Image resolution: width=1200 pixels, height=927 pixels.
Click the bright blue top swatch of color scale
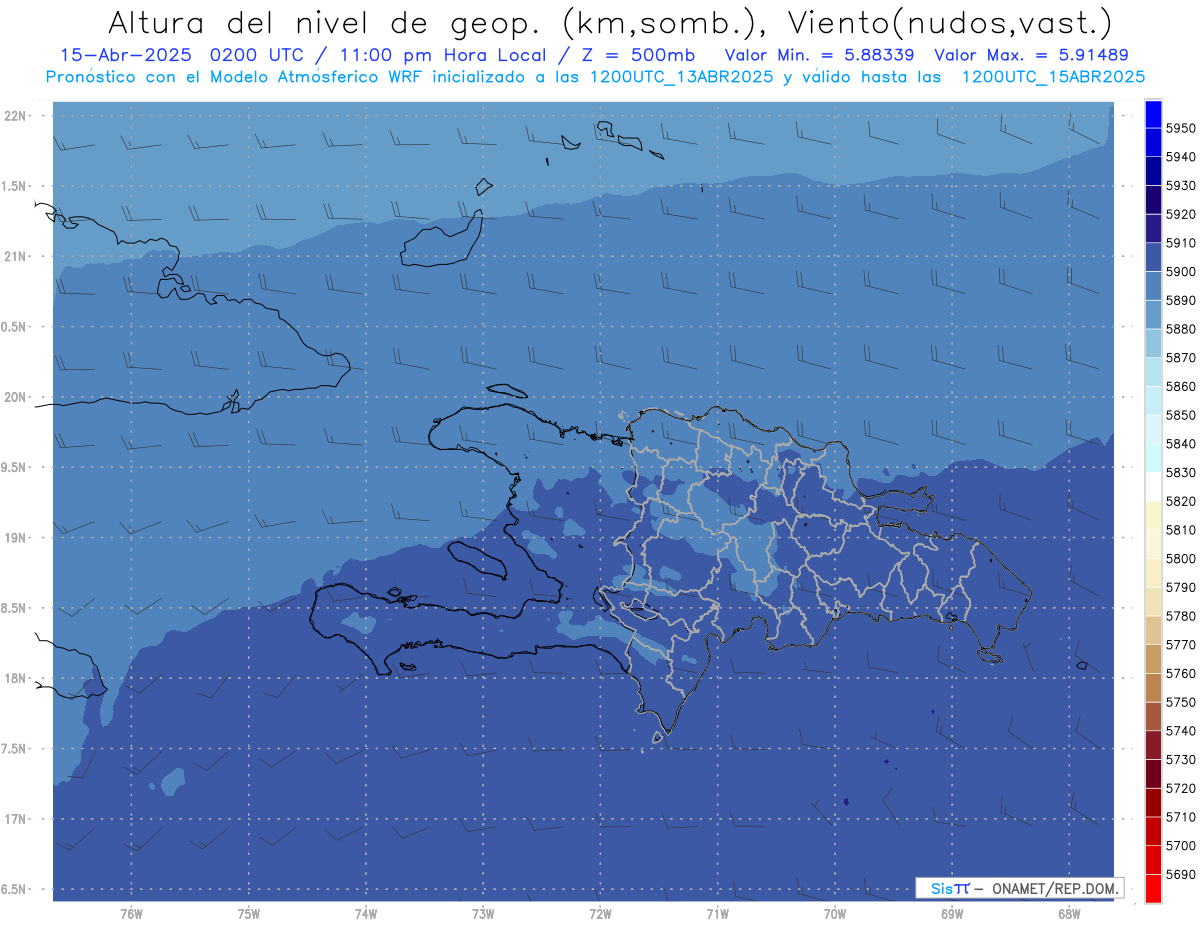(1152, 114)
